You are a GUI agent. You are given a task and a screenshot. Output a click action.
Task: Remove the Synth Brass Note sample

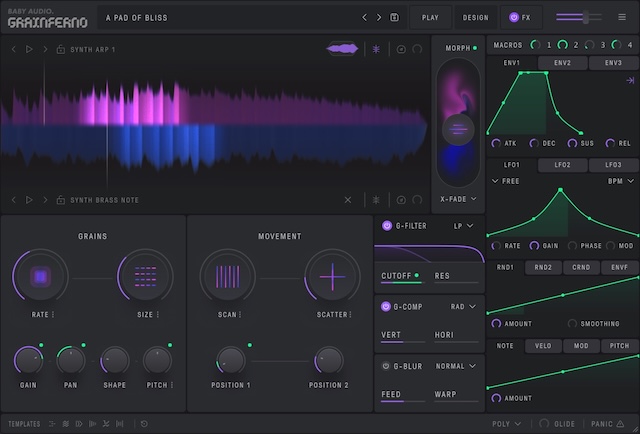(x=349, y=200)
